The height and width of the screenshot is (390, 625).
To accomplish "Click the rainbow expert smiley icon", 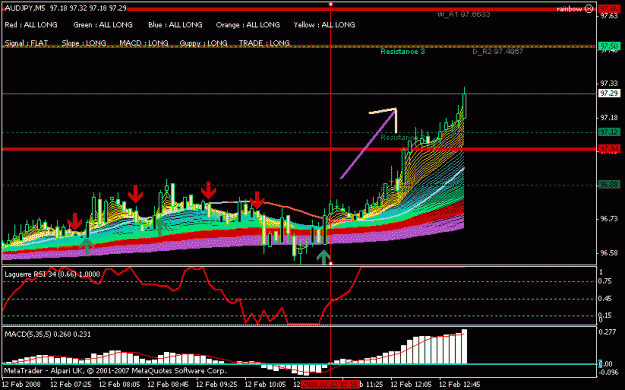I will pyautogui.click(x=589, y=9).
